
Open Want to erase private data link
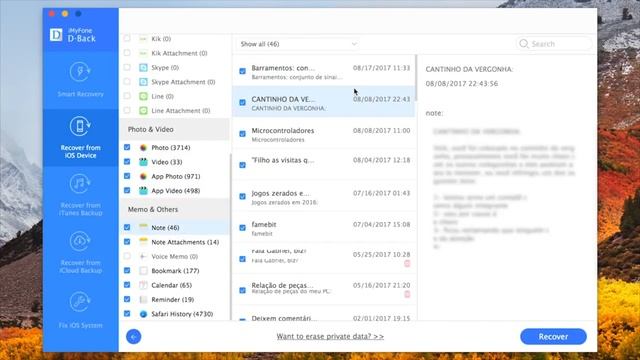click(x=330, y=336)
